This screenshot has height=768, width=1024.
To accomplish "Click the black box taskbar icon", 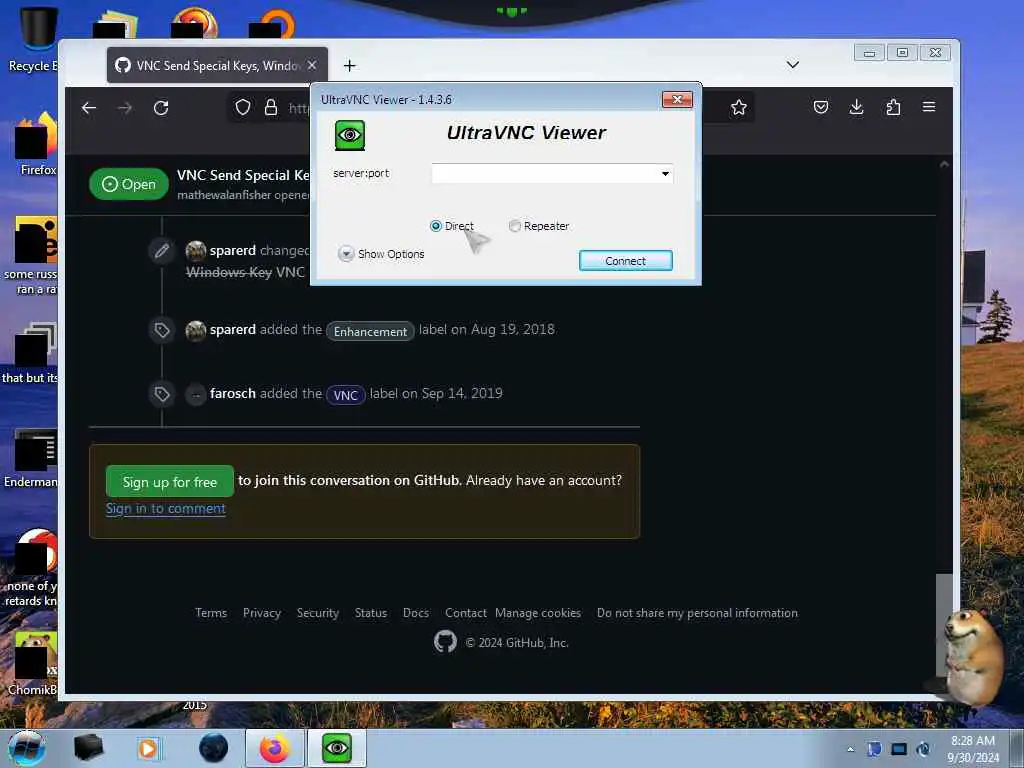I will (x=89, y=748).
